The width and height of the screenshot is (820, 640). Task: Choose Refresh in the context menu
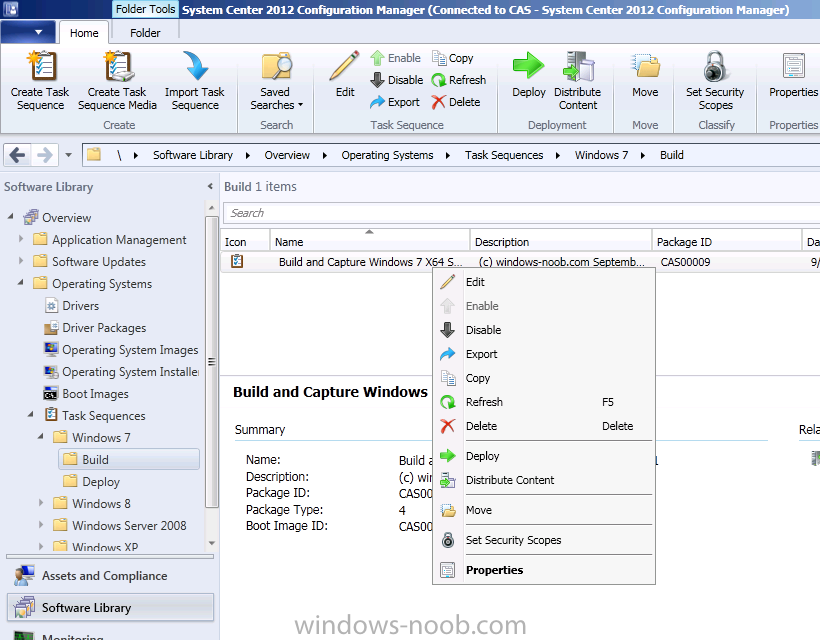[544, 402]
